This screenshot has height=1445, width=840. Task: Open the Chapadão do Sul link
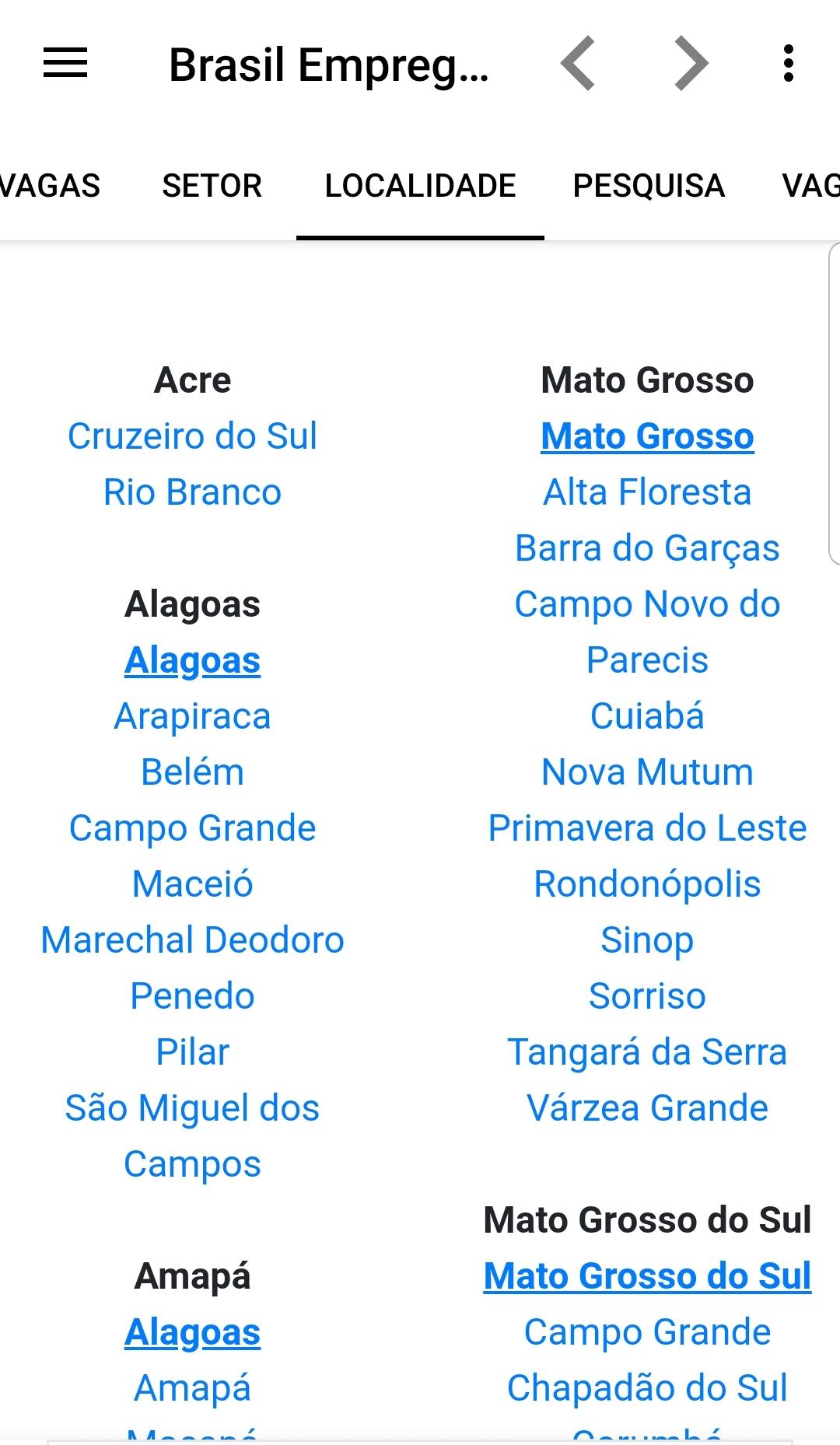[647, 1388]
